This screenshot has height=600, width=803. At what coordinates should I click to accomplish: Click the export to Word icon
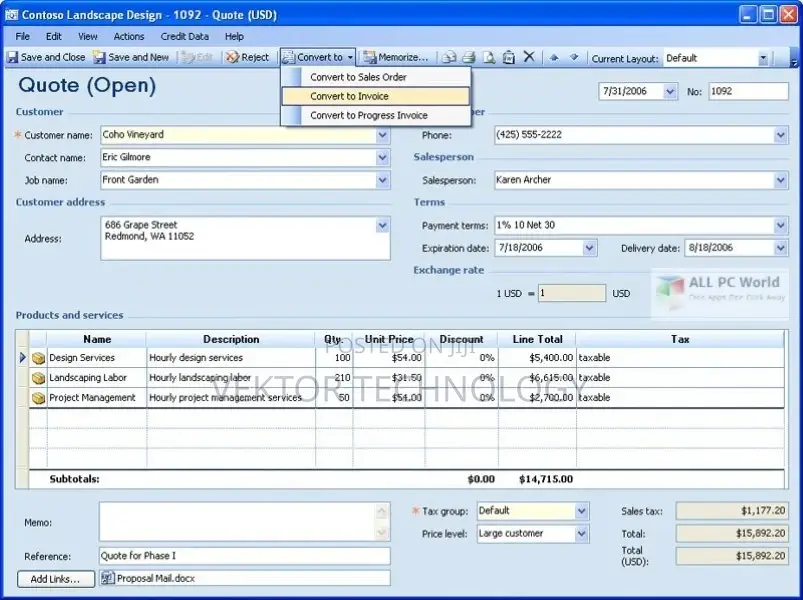(x=509, y=57)
